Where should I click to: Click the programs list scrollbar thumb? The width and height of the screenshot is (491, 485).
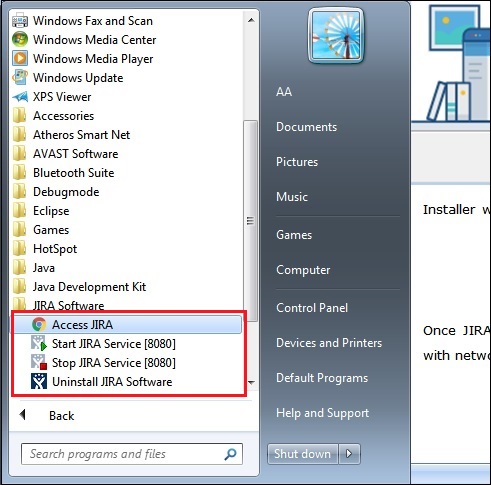click(250, 221)
